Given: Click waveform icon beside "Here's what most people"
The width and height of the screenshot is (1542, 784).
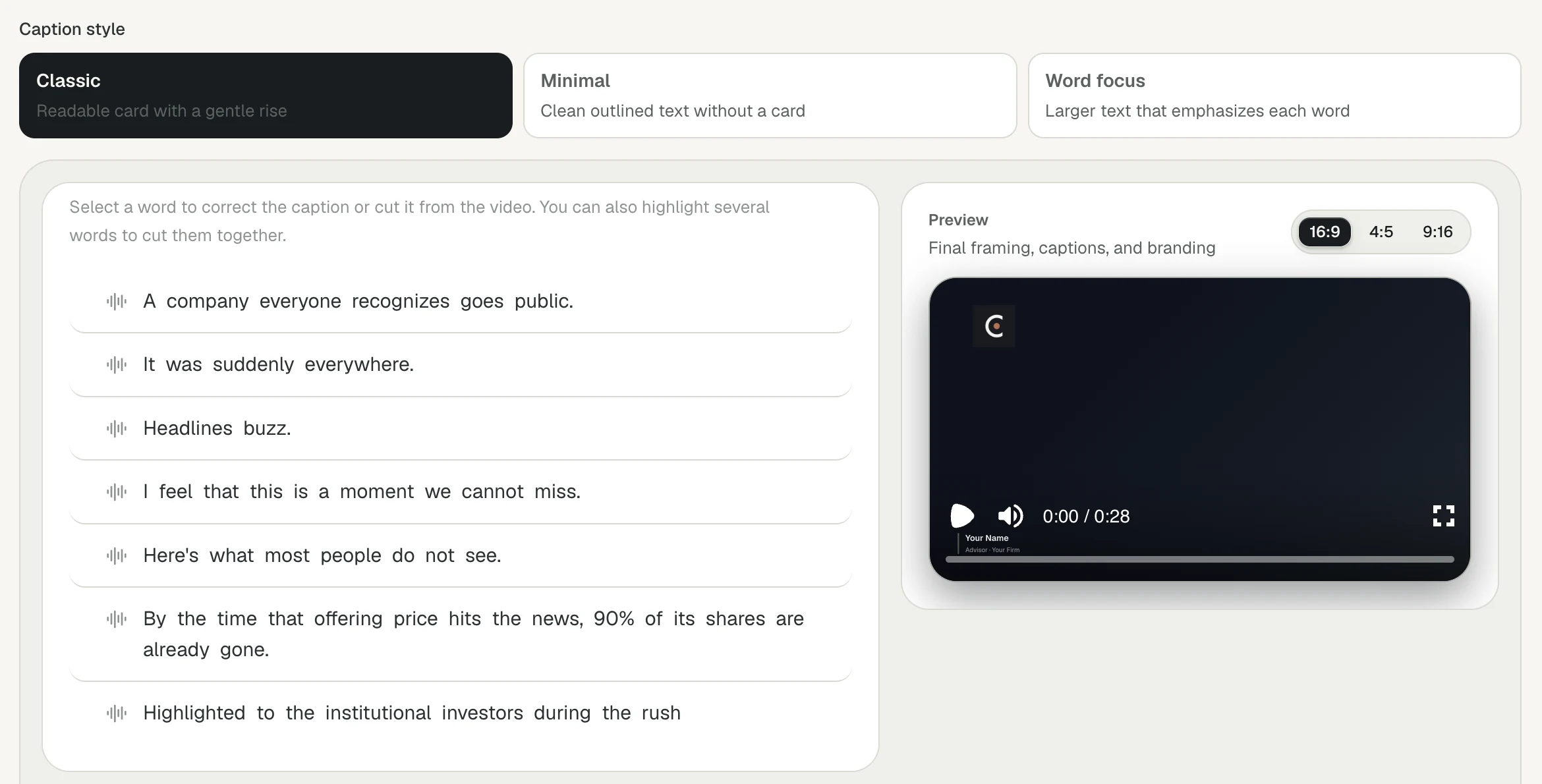Looking at the screenshot, I should (x=117, y=555).
